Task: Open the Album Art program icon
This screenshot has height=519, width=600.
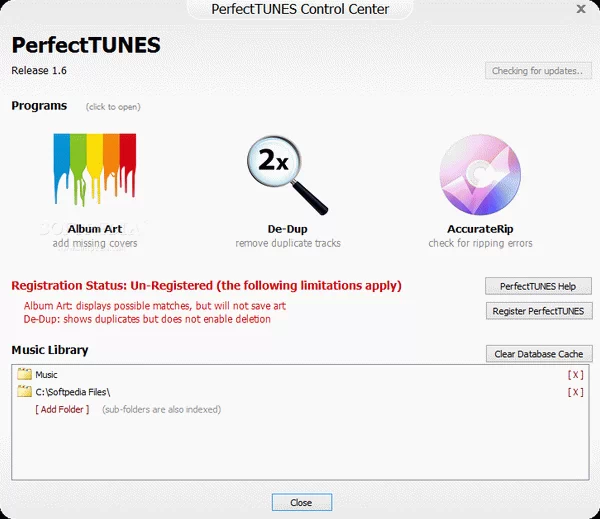Action: 95,170
